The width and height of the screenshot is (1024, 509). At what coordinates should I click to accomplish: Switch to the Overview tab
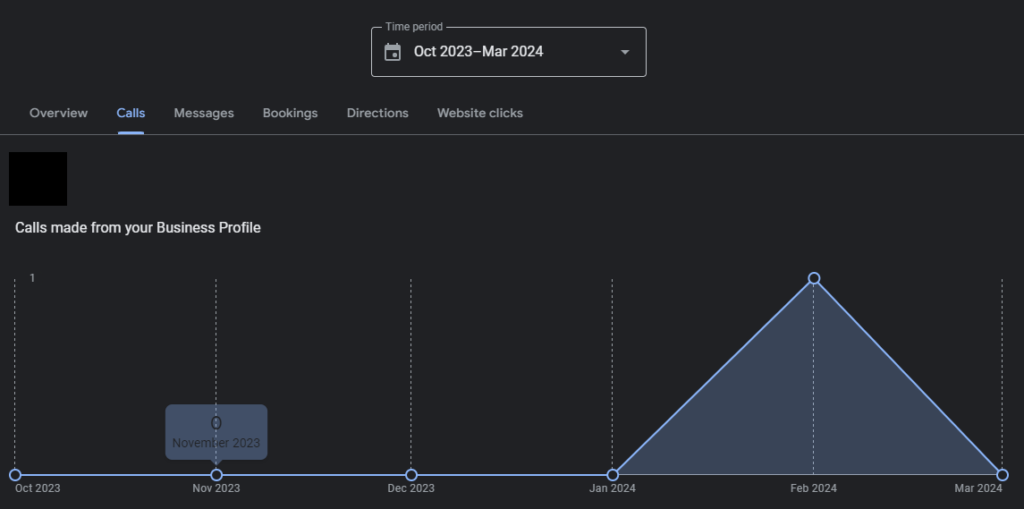[x=58, y=113]
